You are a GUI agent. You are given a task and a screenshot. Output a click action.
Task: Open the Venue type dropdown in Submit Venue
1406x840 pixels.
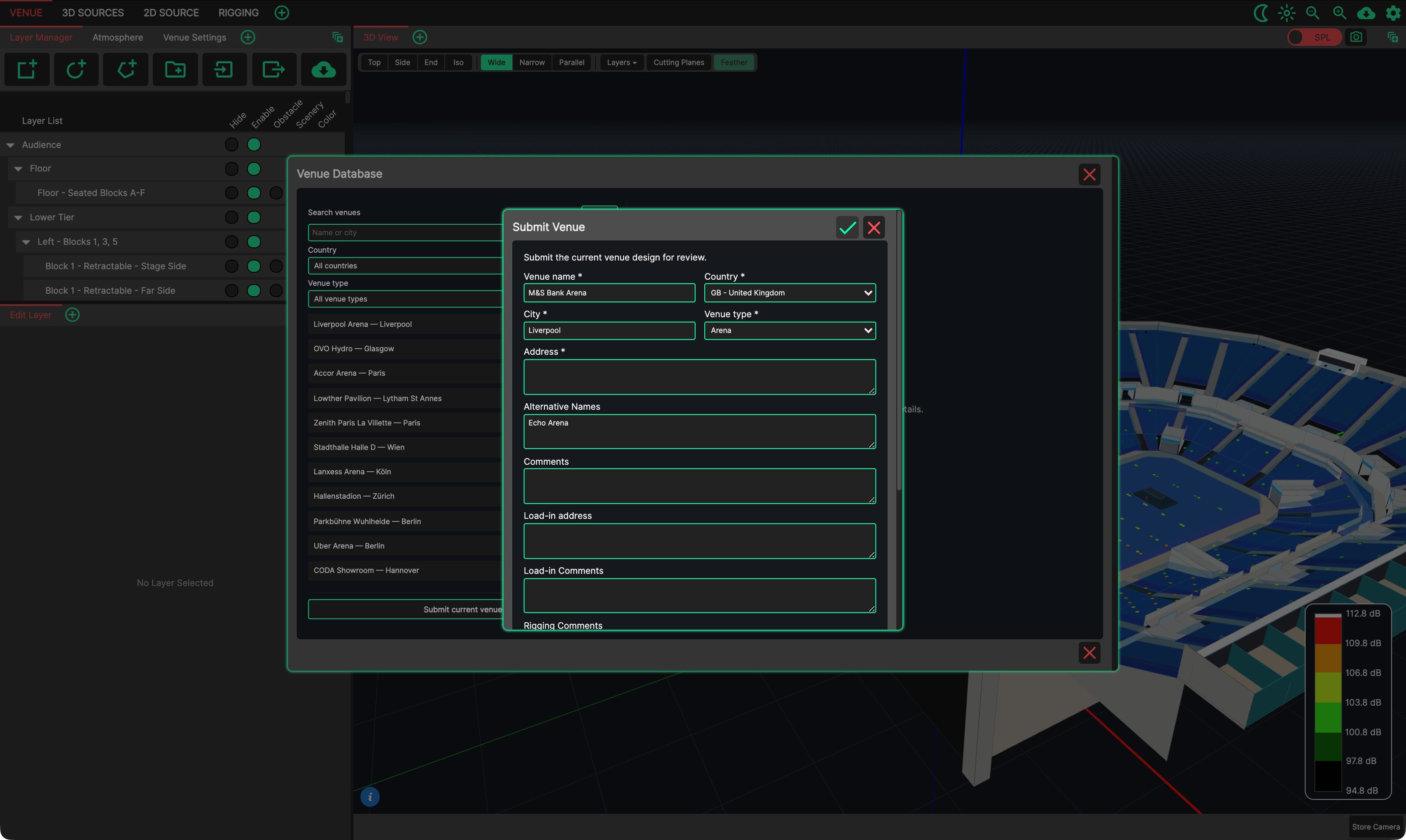pos(789,331)
